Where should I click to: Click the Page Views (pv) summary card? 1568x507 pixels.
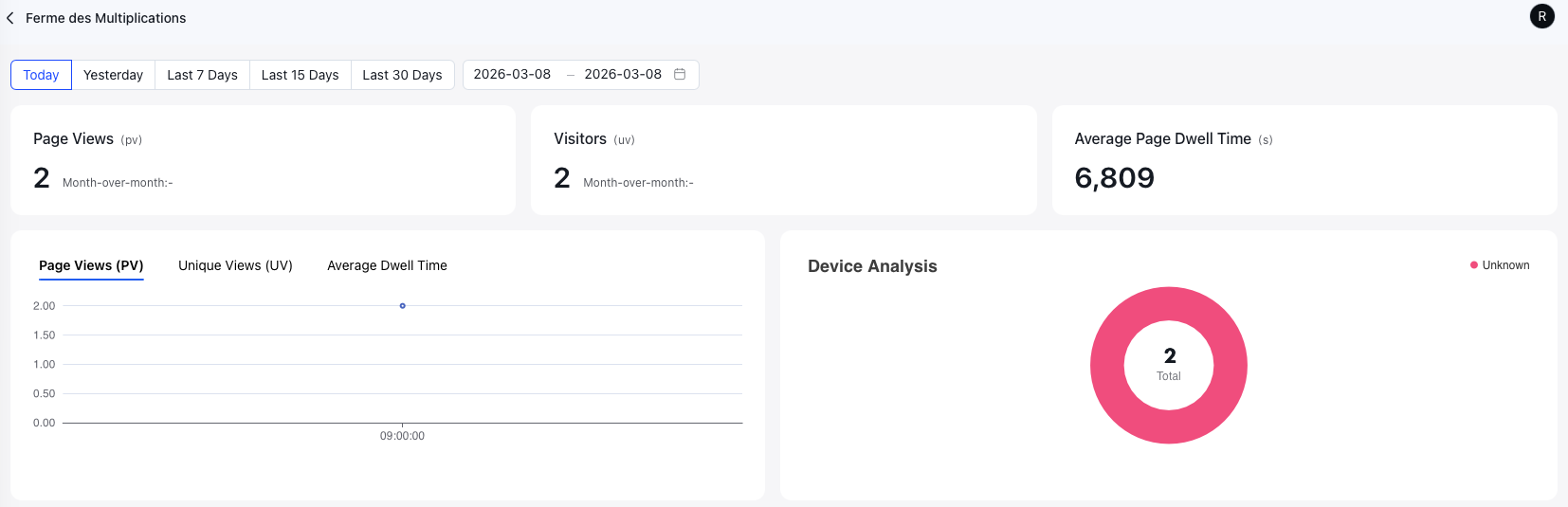[x=263, y=160]
